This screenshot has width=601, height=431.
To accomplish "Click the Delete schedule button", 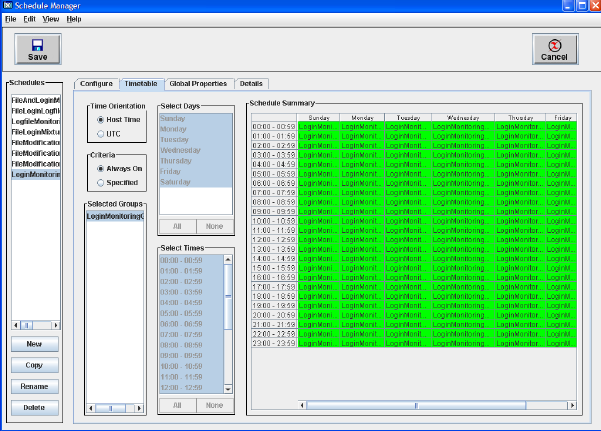I will (x=34, y=407).
